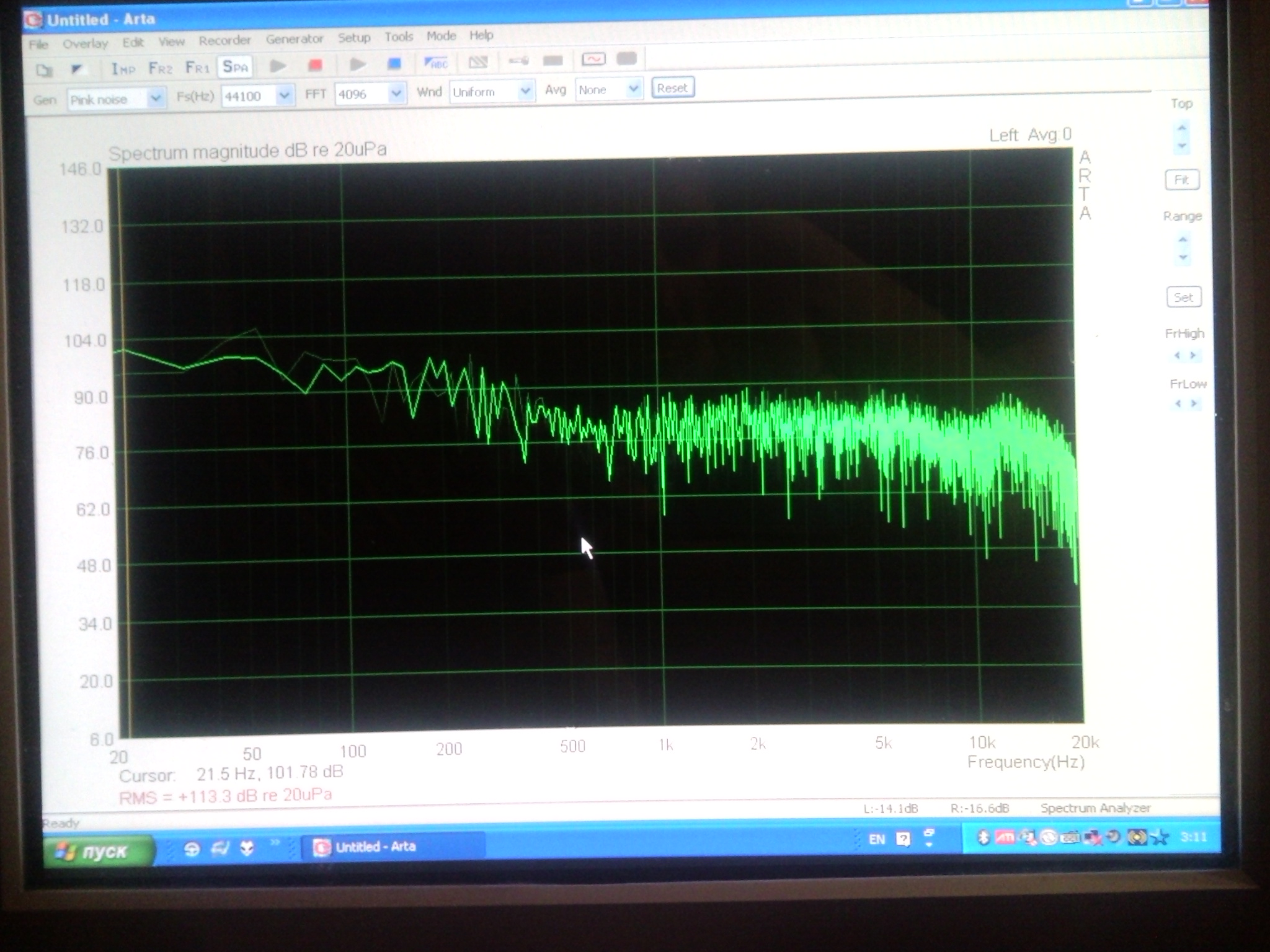Click the Untitled - Arta taskbar button

click(375, 847)
